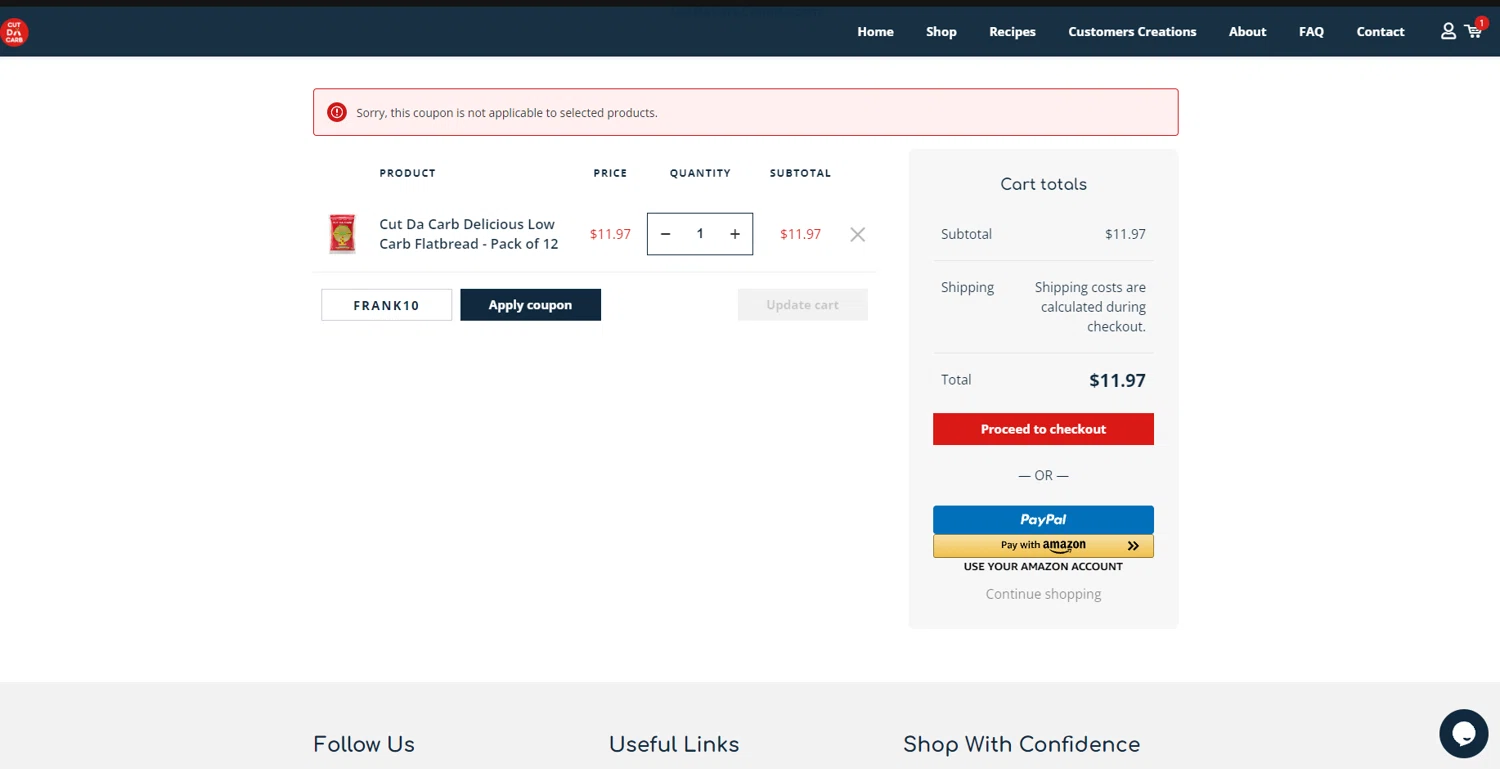Open the Contact page
The image size is (1500, 769).
(1380, 32)
